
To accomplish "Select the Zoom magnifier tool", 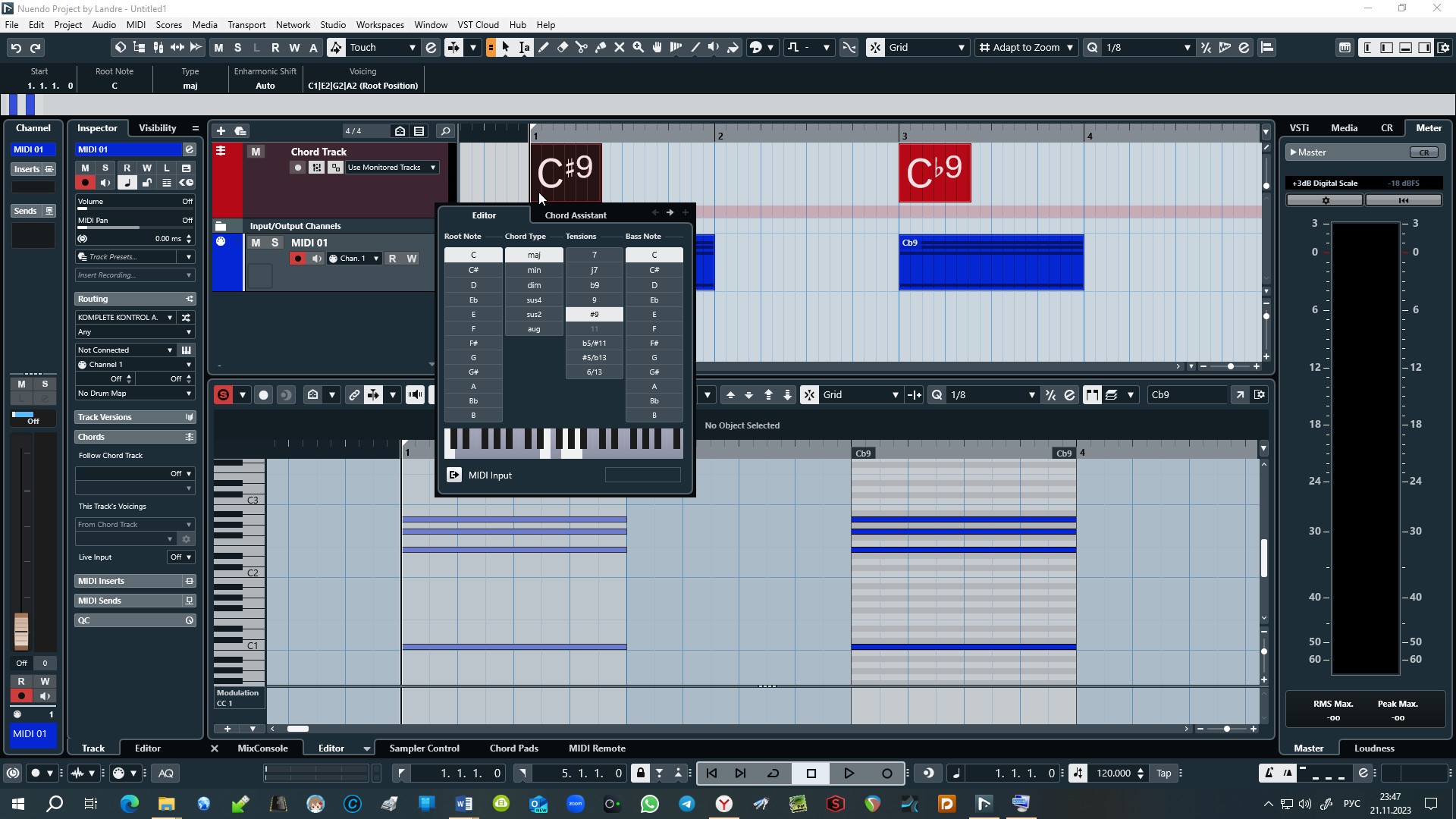I will tap(639, 47).
